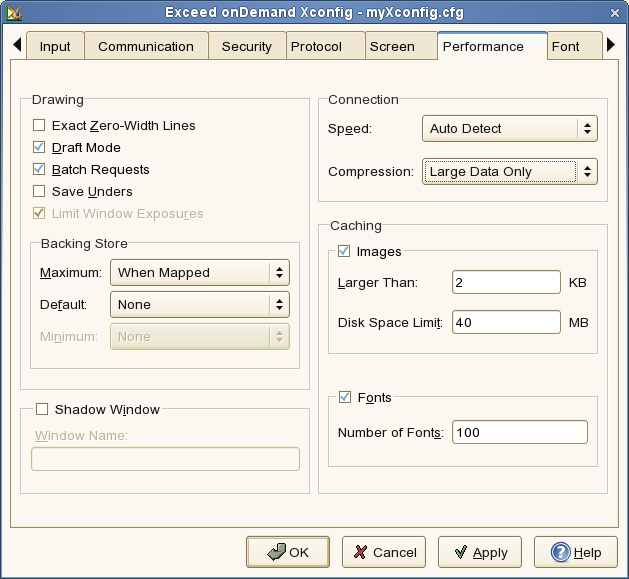Disable the Draft Mode checkbox
629x579 pixels.
[x=39, y=148]
